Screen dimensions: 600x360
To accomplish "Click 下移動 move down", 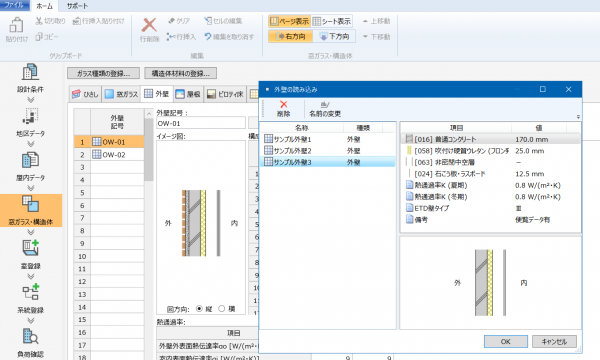I will 376,37.
